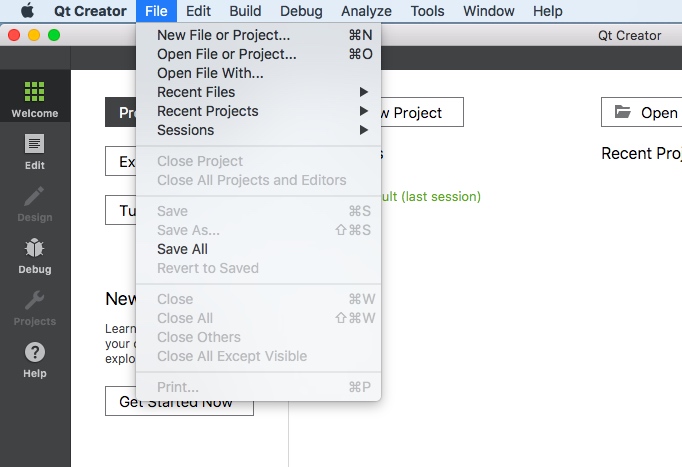Open the Welcome mode in sidebar

pyautogui.click(x=35, y=100)
